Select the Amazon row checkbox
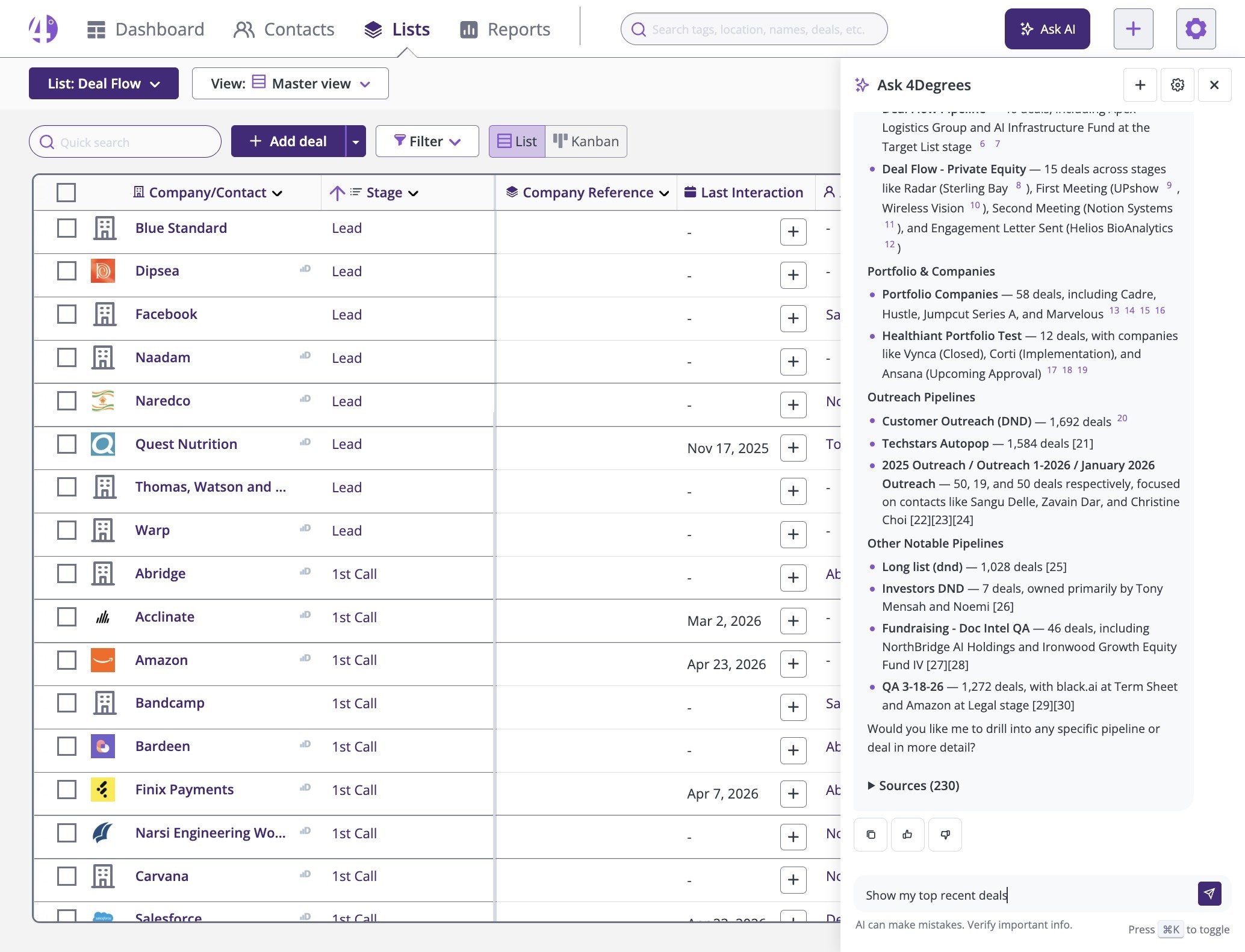 (x=66, y=660)
